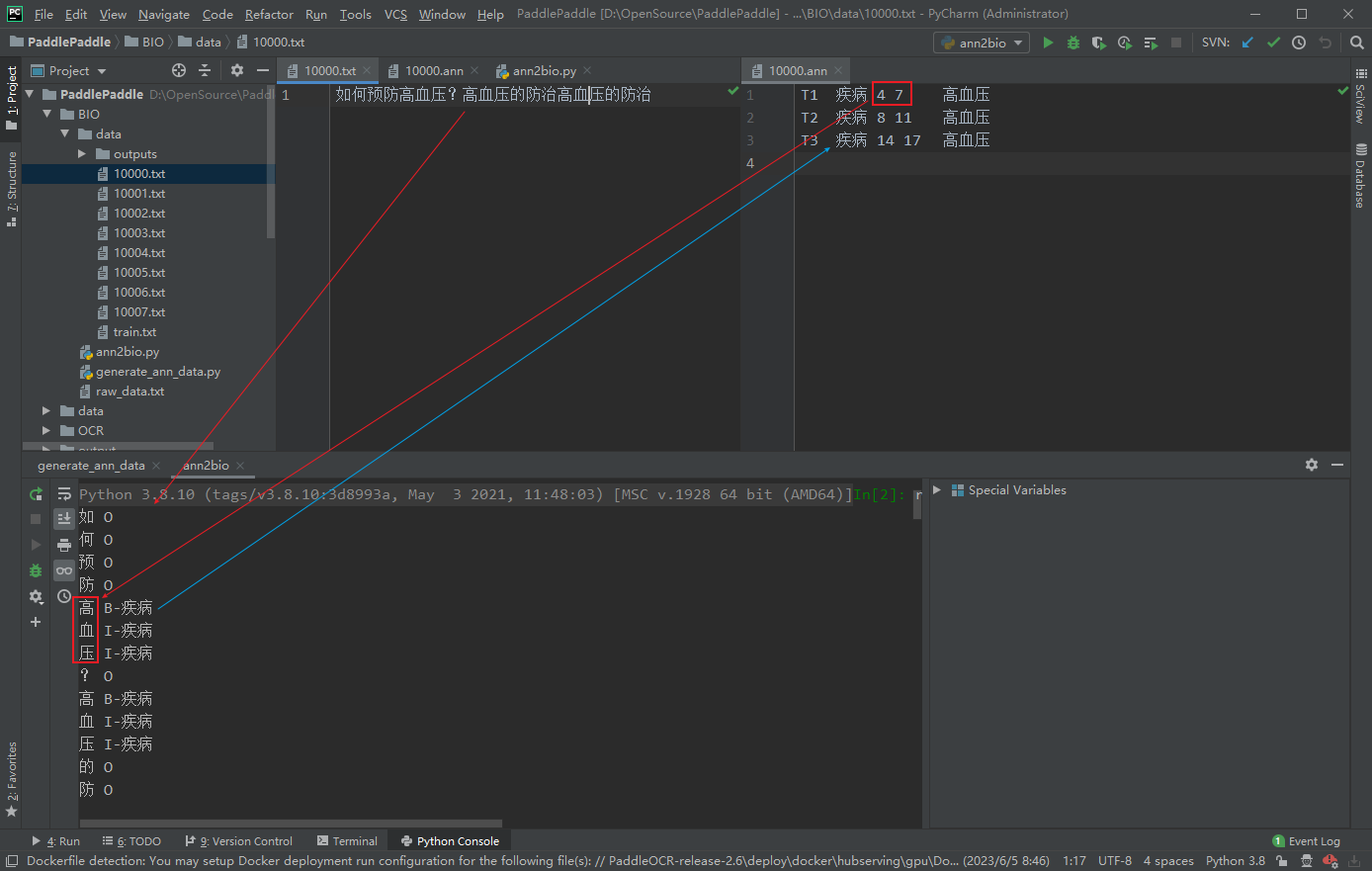Open the 4: Run tool window
Viewport: 1372px width, 871px height.
[56, 841]
